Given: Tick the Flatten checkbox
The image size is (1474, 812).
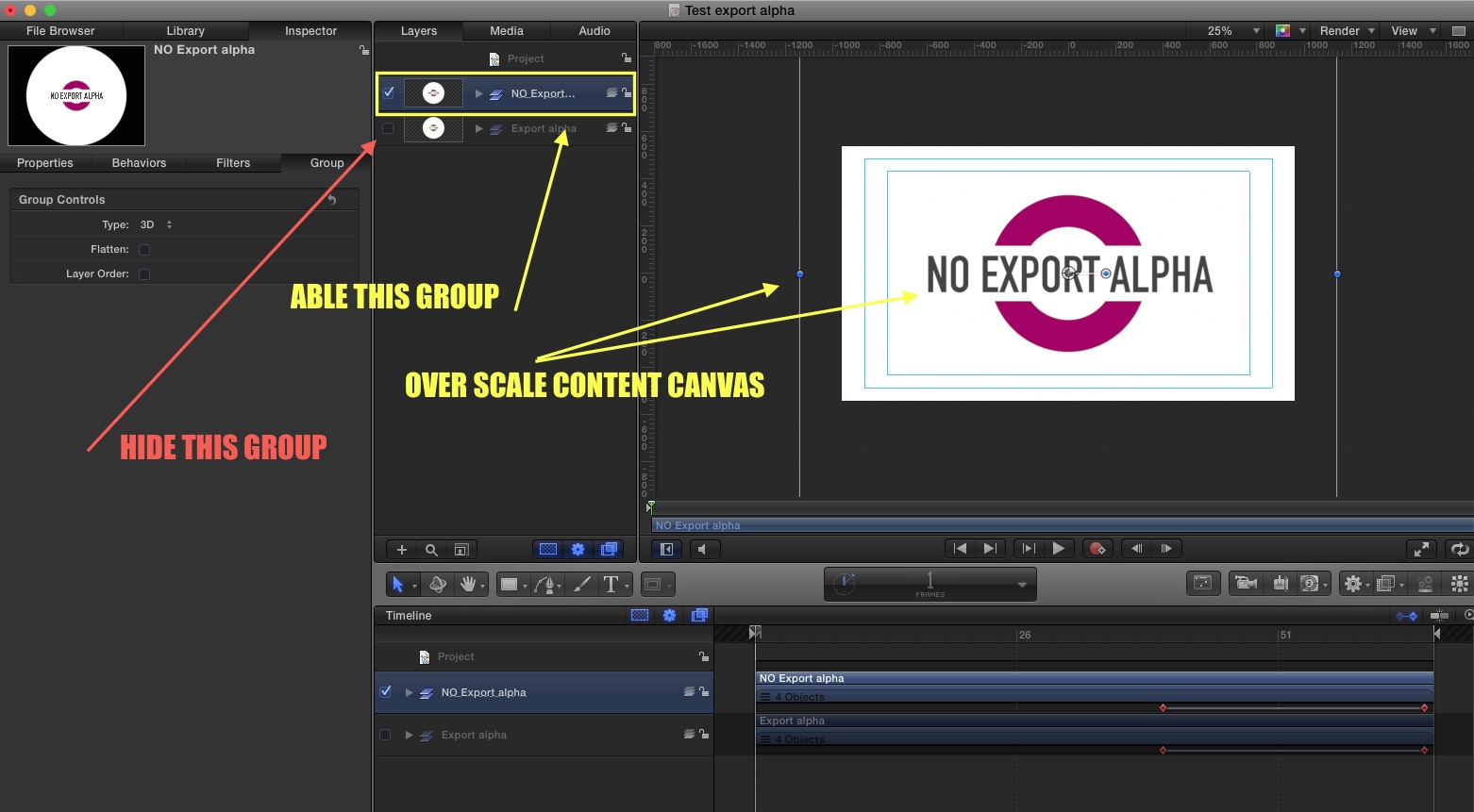Looking at the screenshot, I should point(144,250).
